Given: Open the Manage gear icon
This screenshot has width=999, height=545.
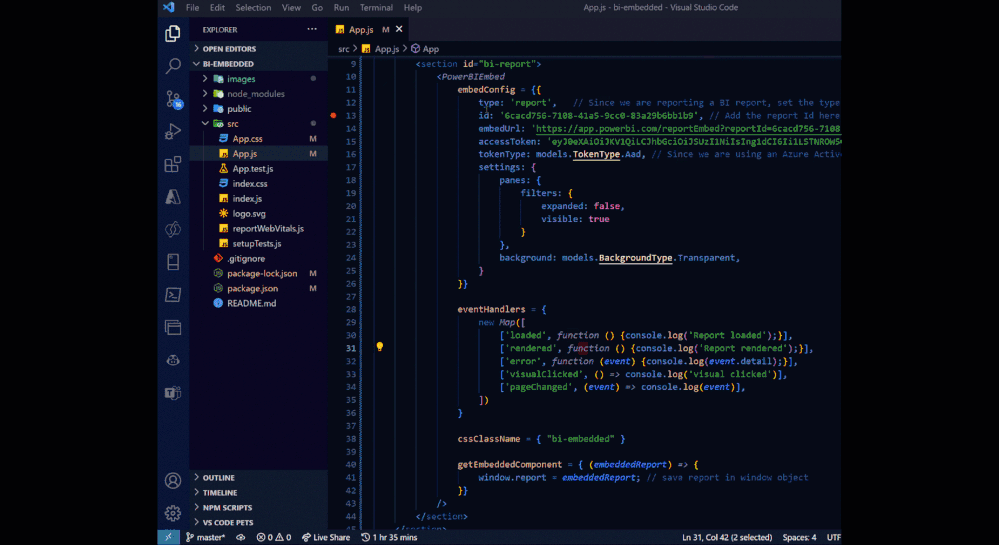Looking at the screenshot, I should click(x=173, y=512).
